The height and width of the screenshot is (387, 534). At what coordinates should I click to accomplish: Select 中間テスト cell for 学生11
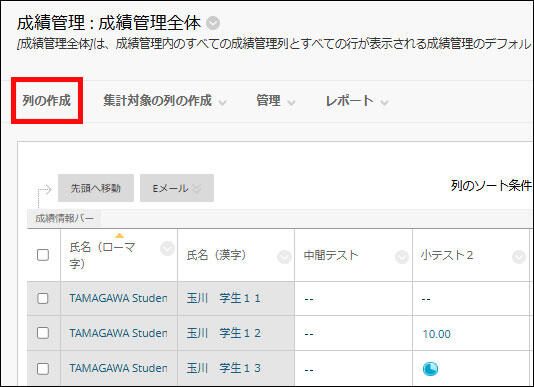point(354,298)
